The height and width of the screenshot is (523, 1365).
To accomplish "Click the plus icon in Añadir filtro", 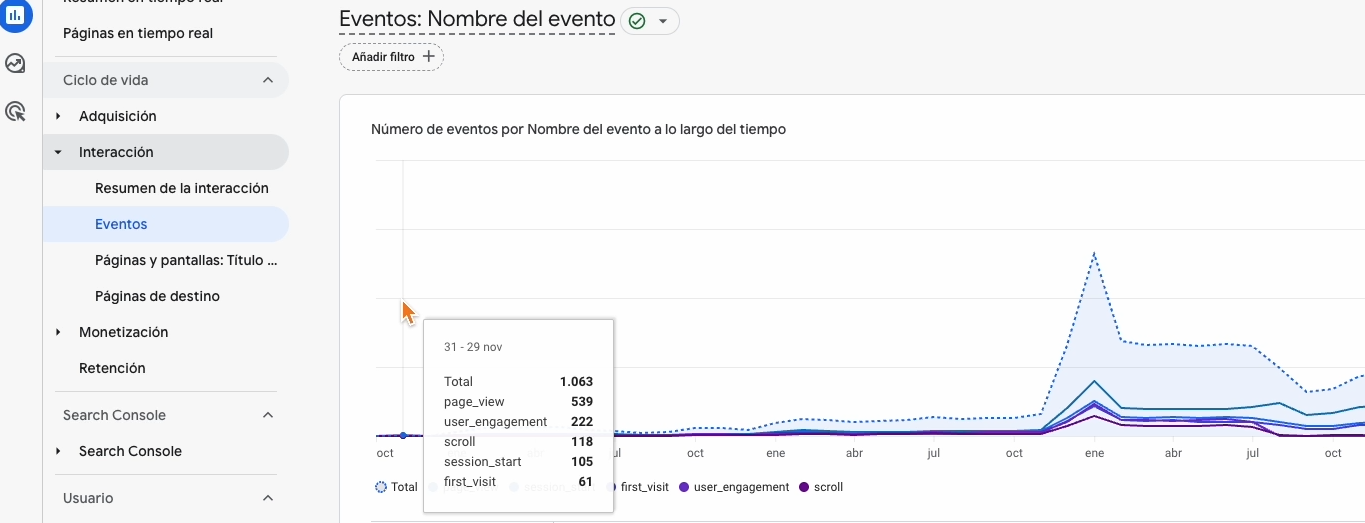I will 429,57.
